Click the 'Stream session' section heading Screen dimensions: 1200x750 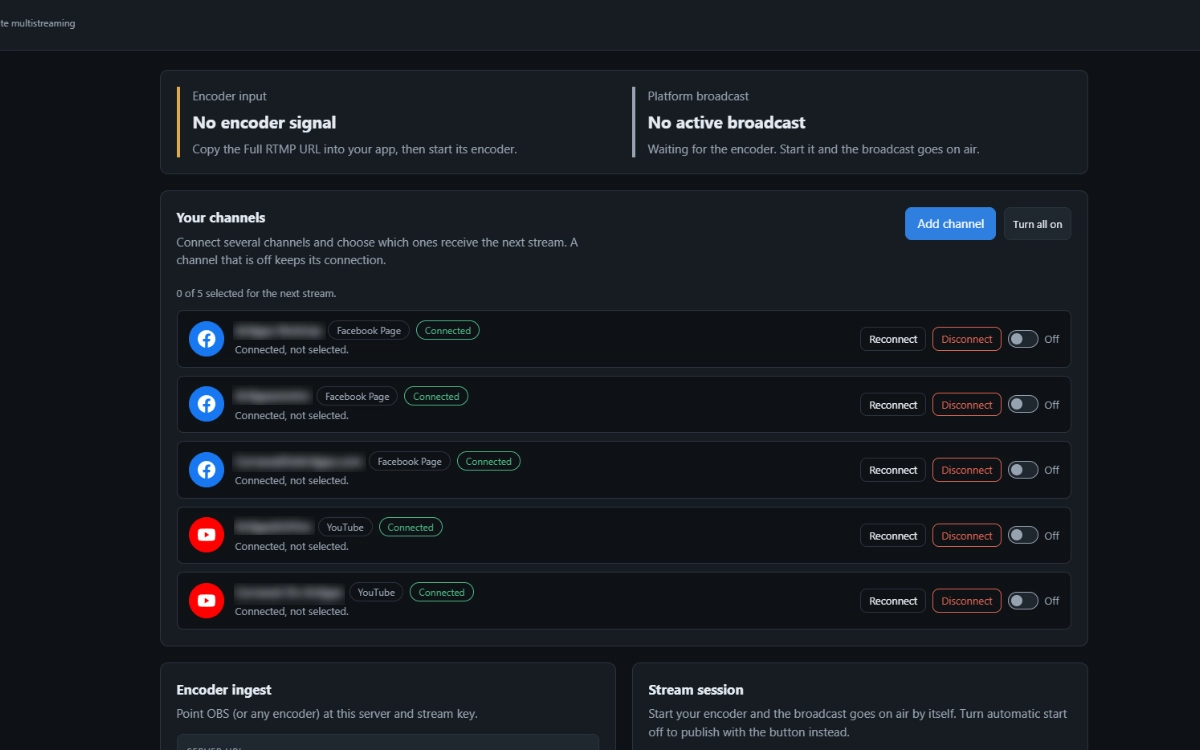696,689
